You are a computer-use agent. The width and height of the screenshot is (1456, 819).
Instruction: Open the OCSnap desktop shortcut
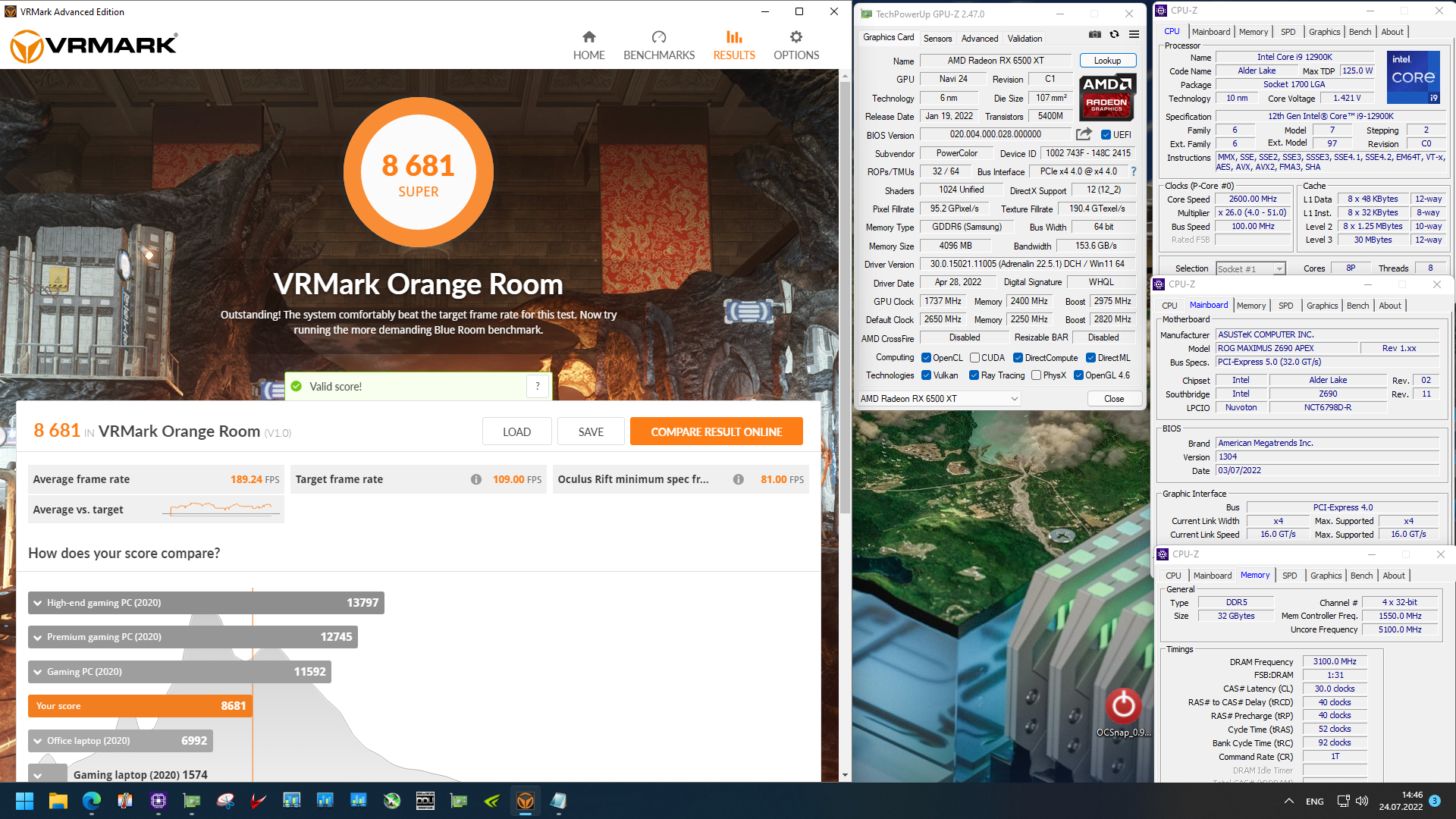pyautogui.click(x=1123, y=713)
